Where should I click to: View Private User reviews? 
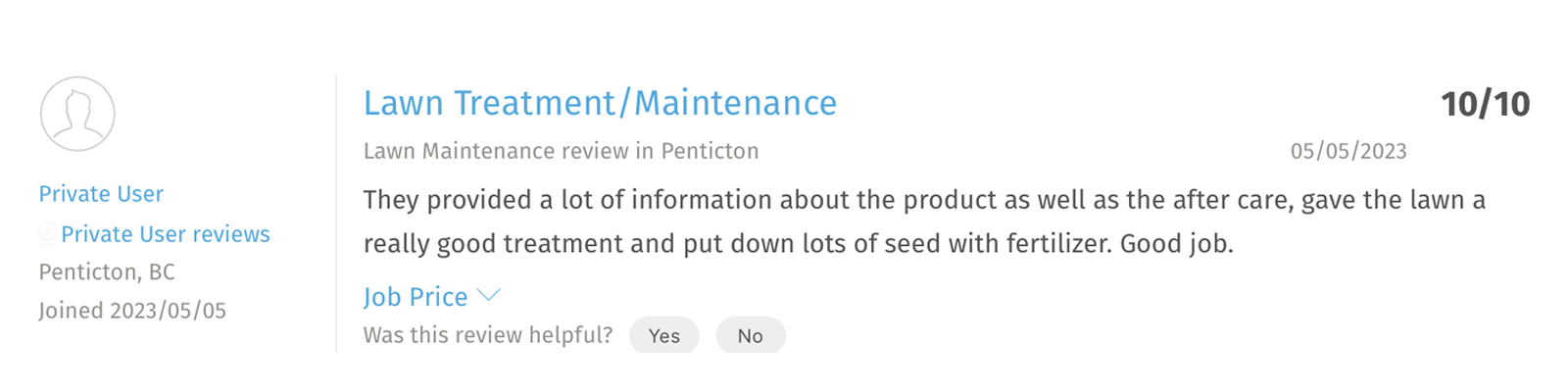(166, 234)
